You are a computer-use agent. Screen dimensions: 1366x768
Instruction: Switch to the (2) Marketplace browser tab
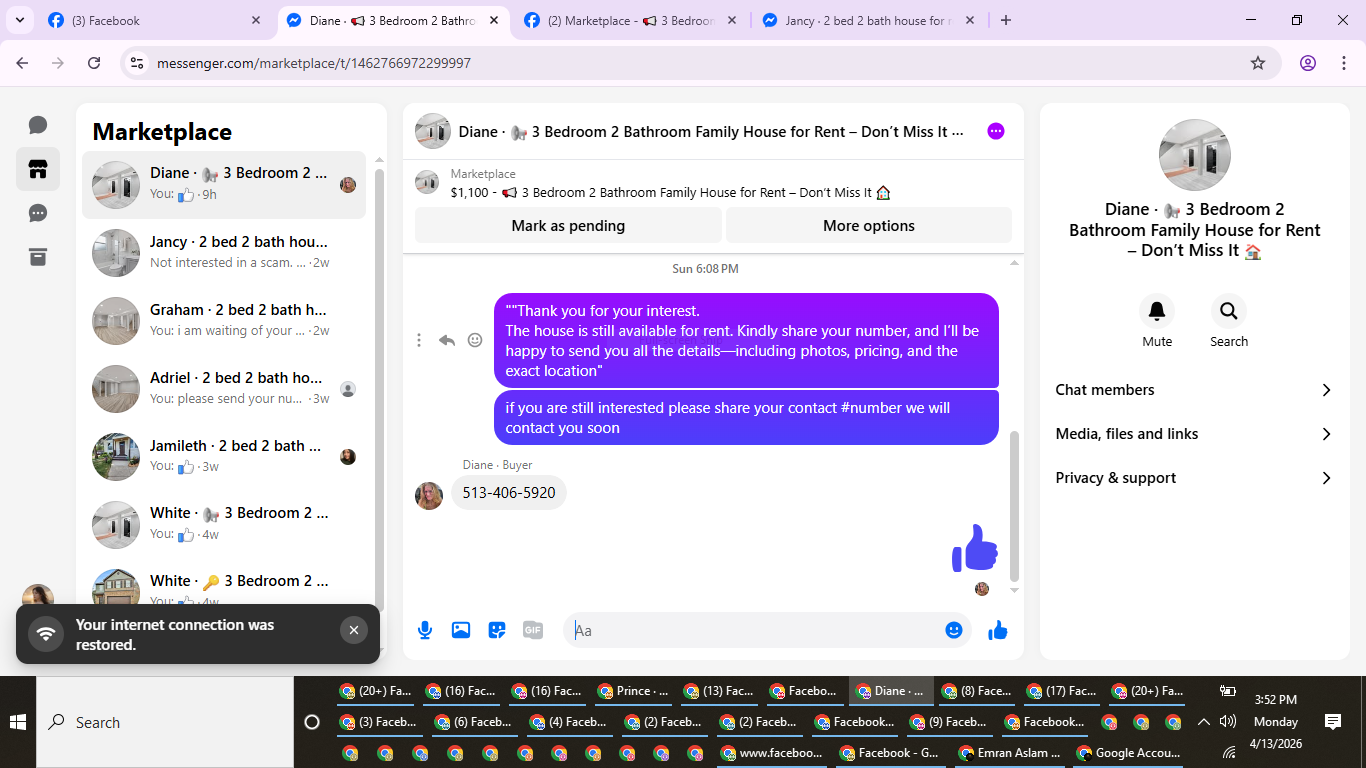click(630, 20)
